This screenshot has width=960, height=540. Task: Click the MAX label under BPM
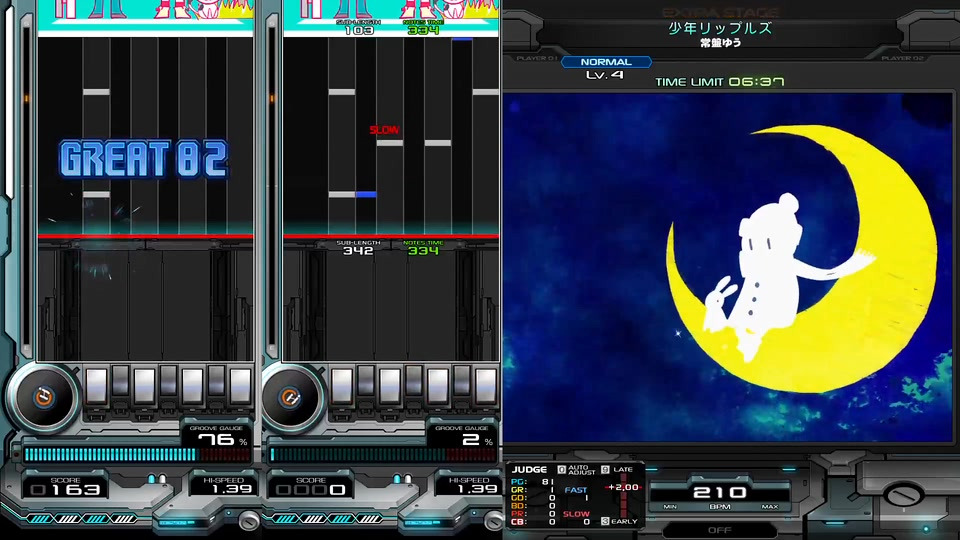(770, 507)
